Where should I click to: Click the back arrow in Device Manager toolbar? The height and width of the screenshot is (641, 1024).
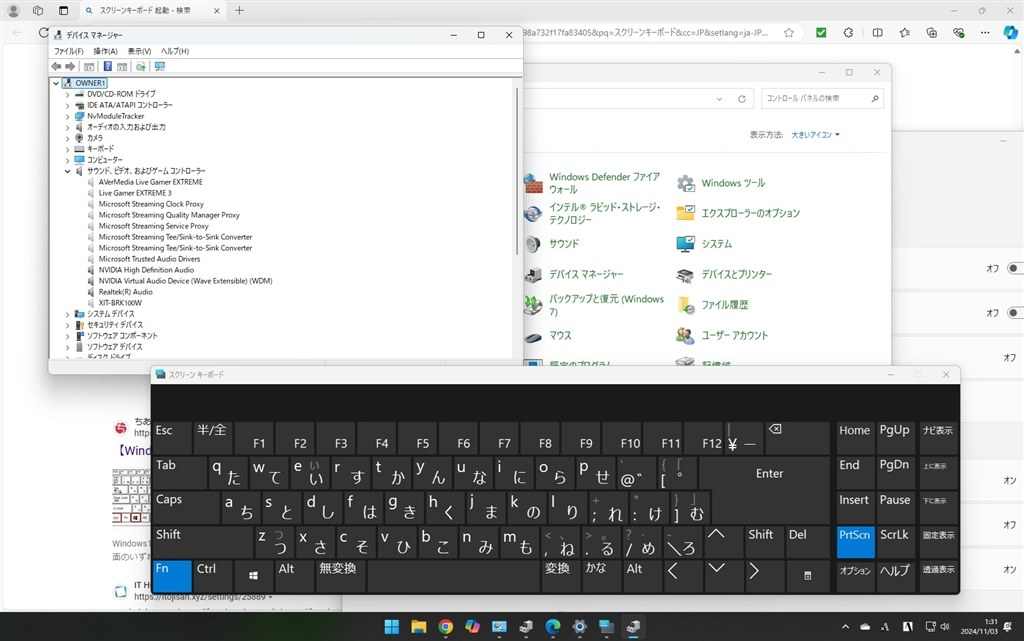[x=56, y=66]
